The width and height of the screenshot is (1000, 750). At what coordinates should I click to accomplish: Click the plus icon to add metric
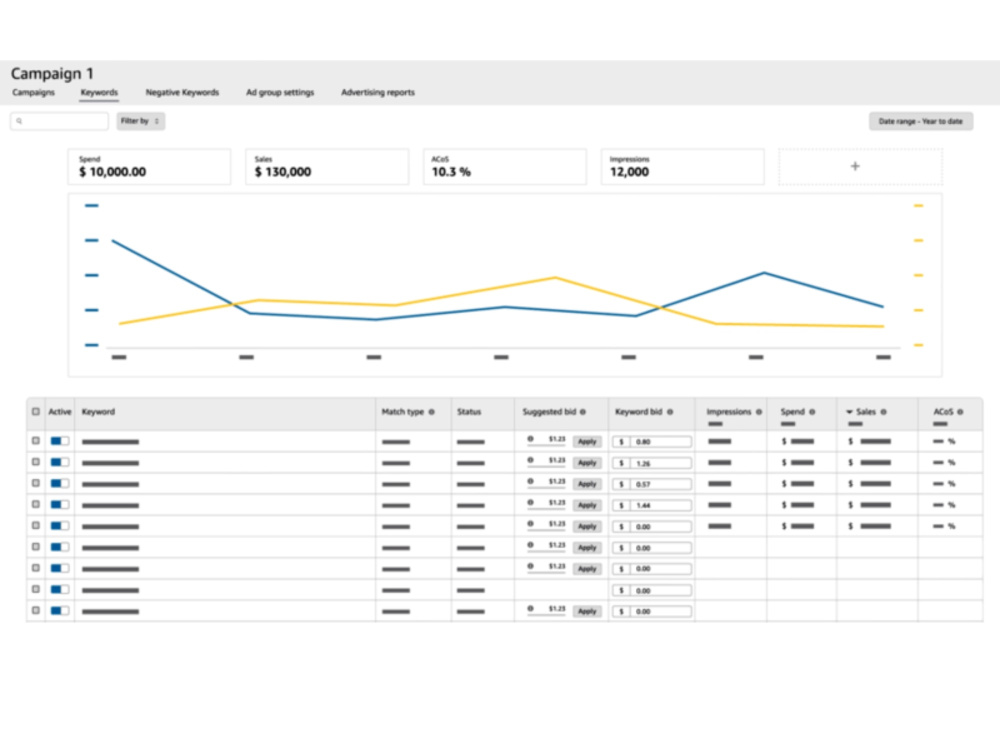[x=855, y=166]
